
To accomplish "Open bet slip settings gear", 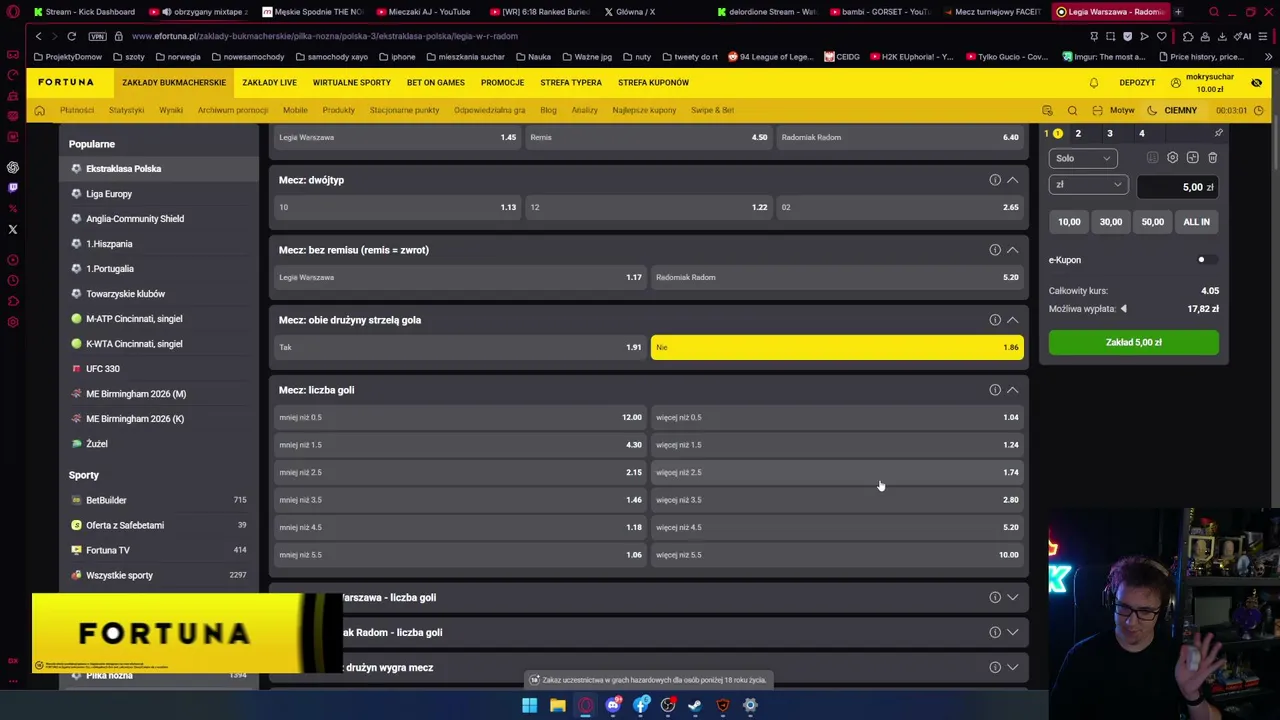I will [1172, 158].
